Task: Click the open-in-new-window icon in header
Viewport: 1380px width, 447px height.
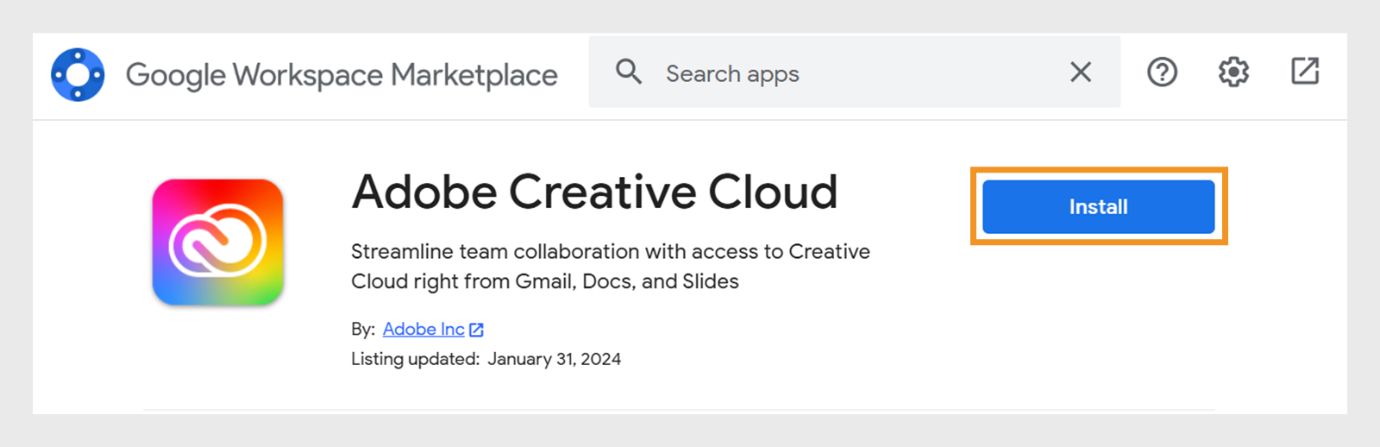Action: 1305,71
